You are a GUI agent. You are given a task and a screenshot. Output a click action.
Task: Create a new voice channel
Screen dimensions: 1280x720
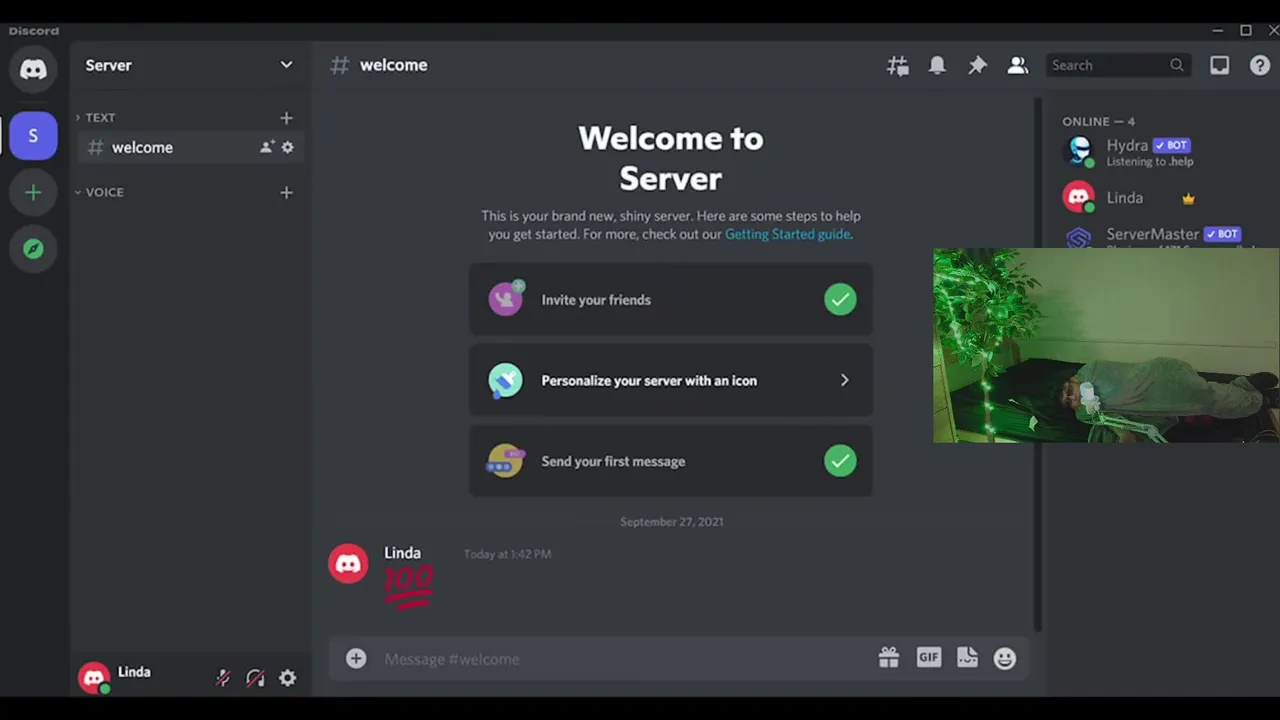tap(286, 192)
